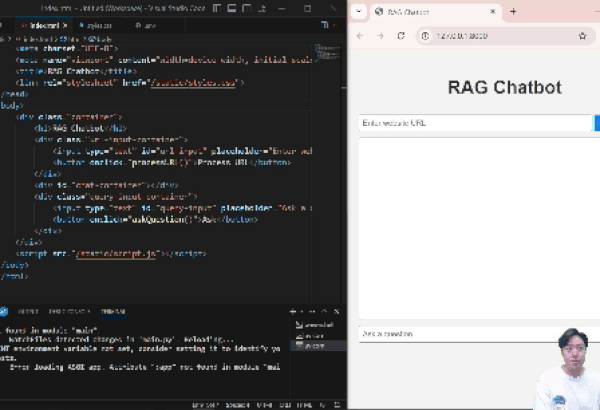Open editor more actions menu
The height and width of the screenshot is (410, 600).
337,24
